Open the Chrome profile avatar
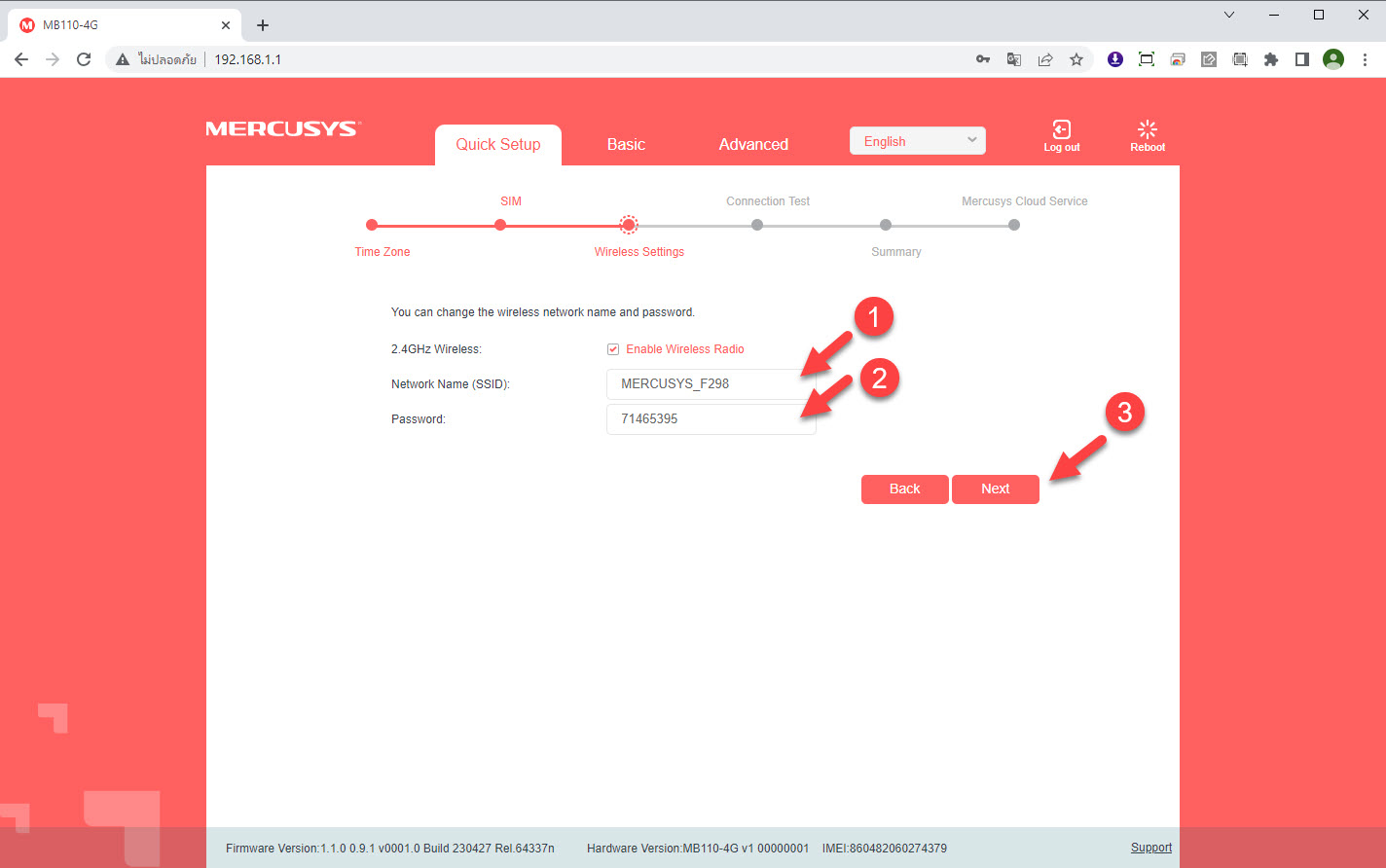Image resolution: width=1386 pixels, height=868 pixels. pos(1333,59)
